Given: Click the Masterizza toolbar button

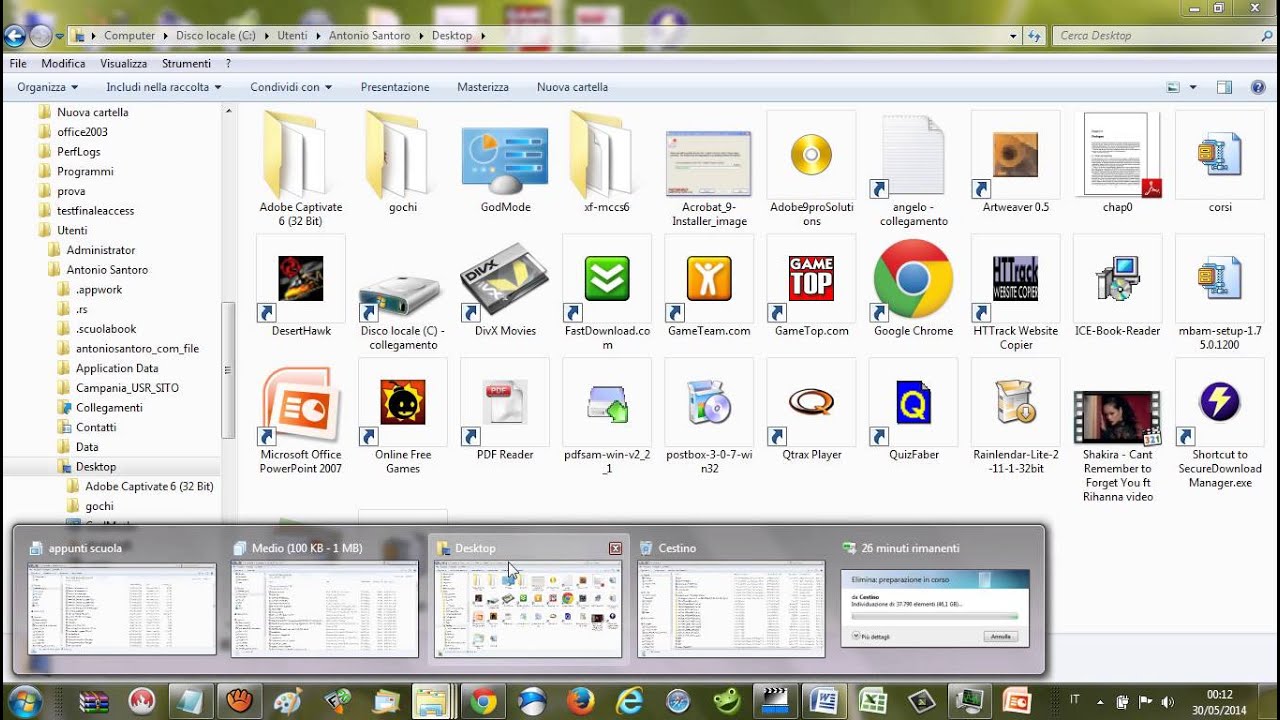Looking at the screenshot, I should point(483,87).
